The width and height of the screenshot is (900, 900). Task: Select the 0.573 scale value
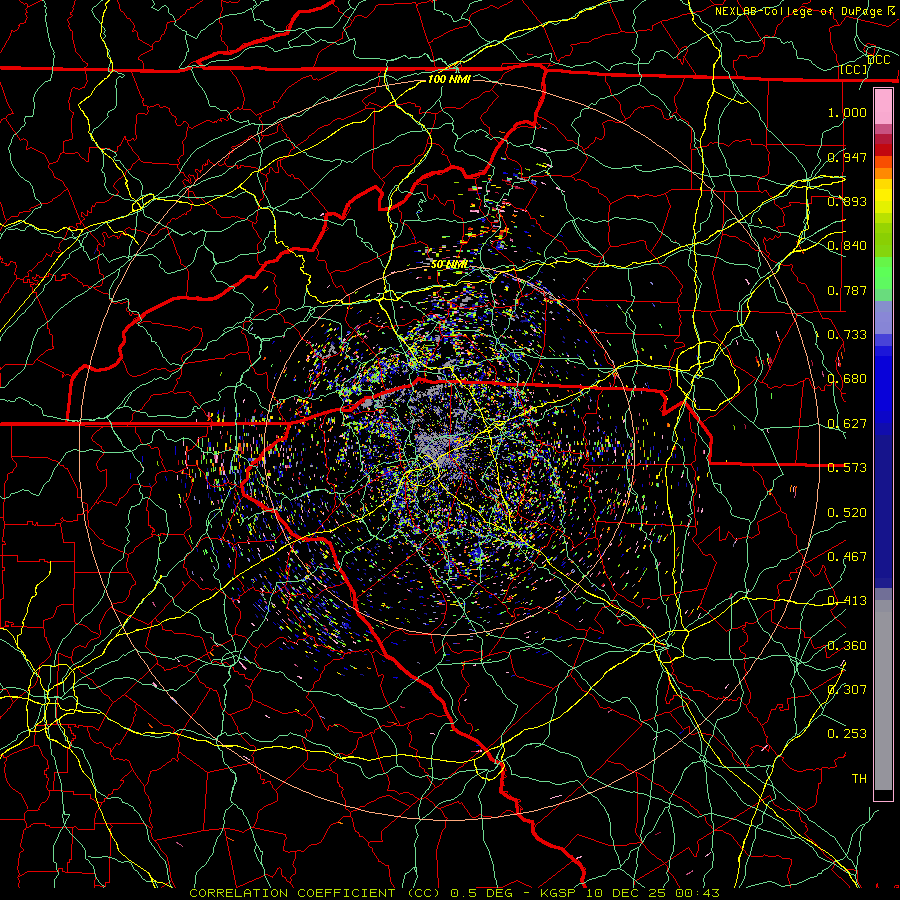[x=847, y=468]
